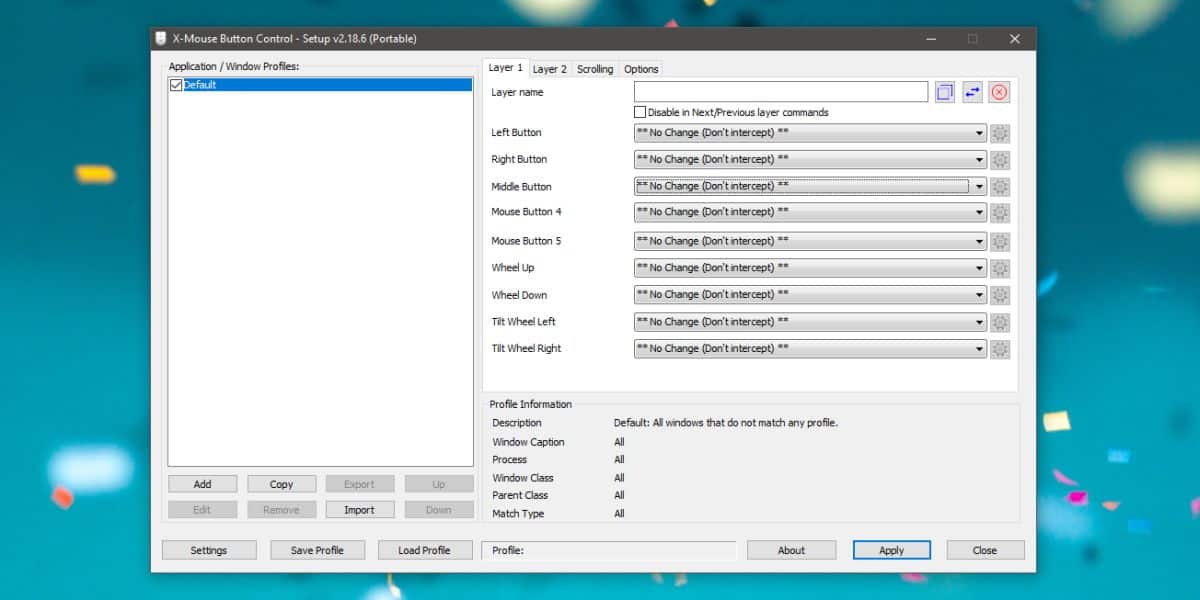Select the Default profile row in list
This screenshot has height=600, width=1200.
(x=320, y=85)
